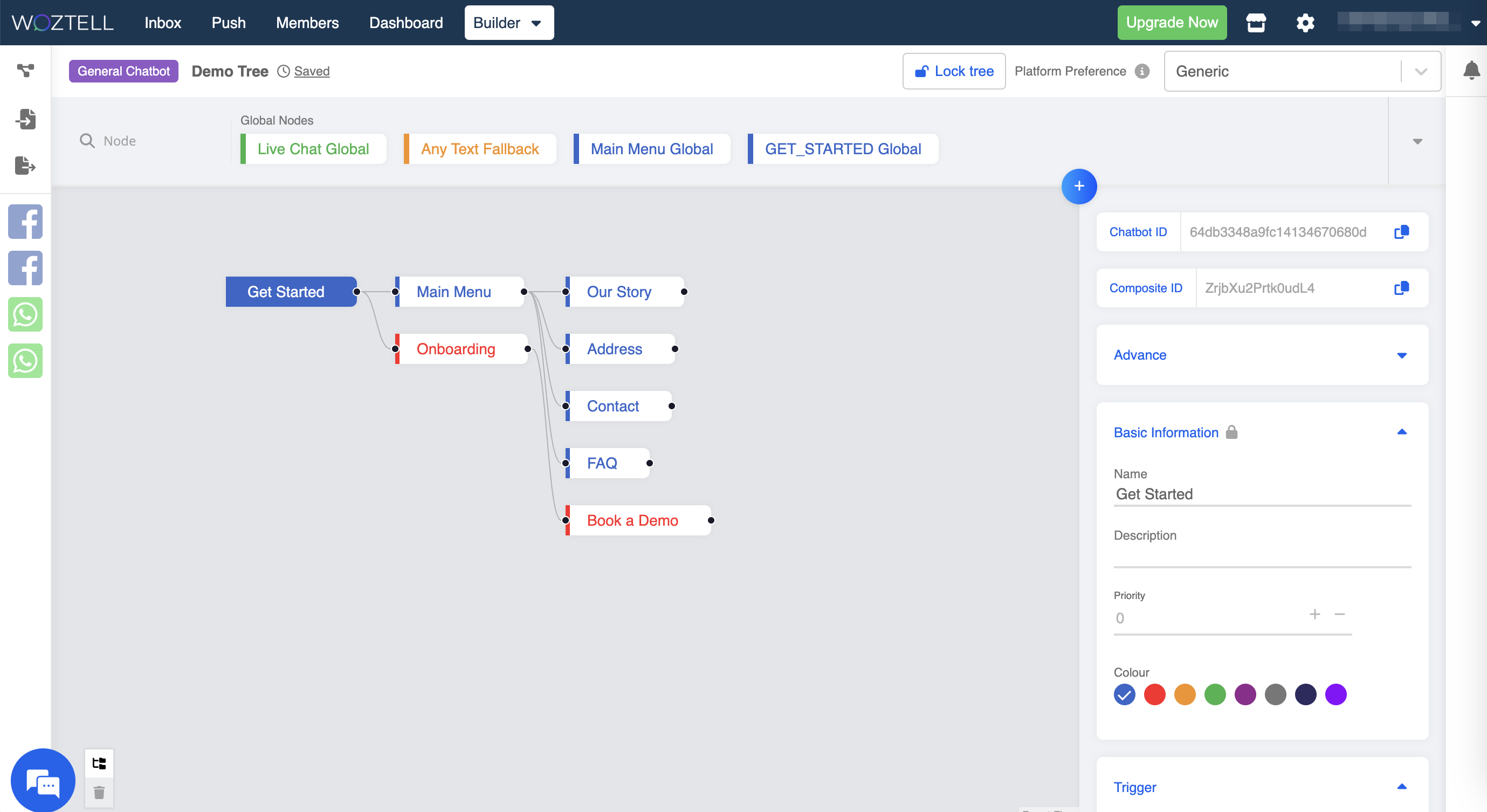The height and width of the screenshot is (812, 1487).
Task: Open the Builder menu
Action: coord(508,23)
